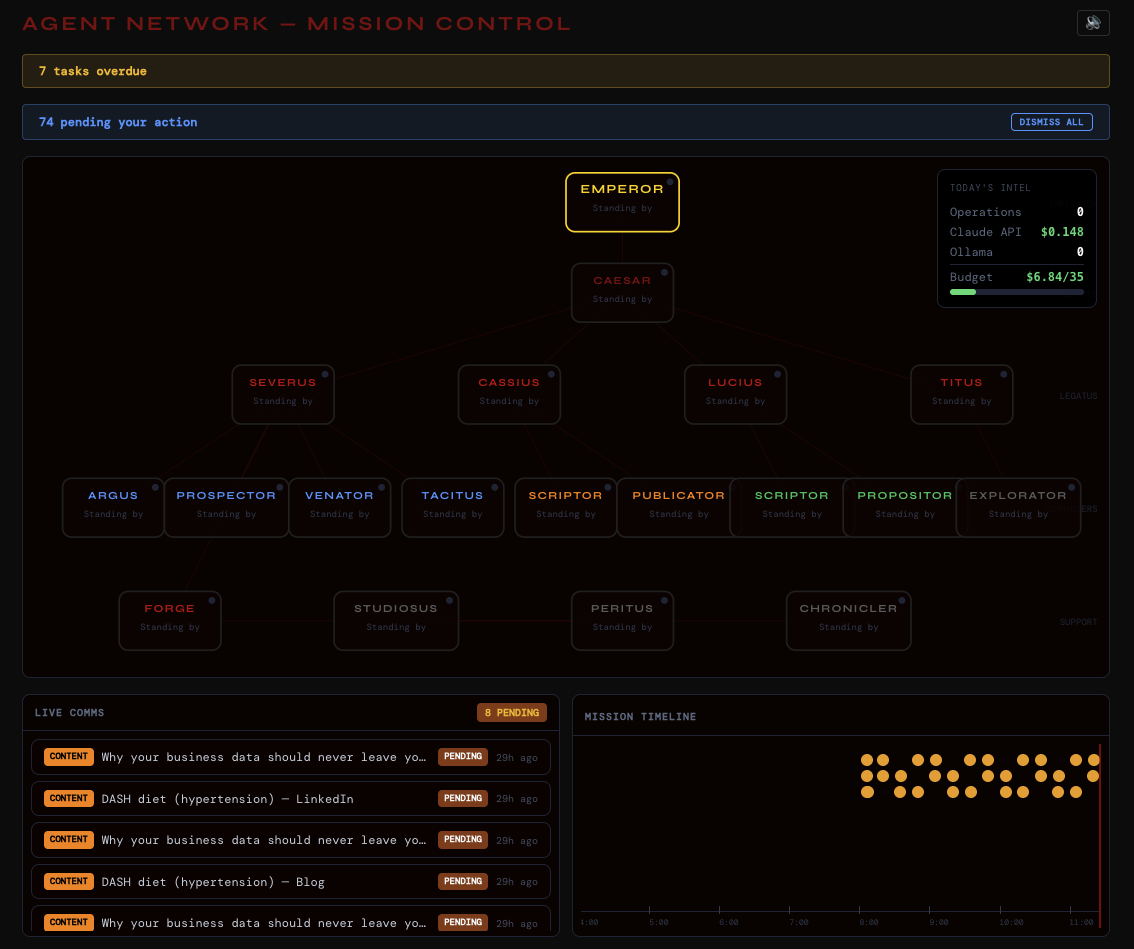This screenshot has width=1134, height=949.
Task: Open the PUBLICATOR agent node
Action: 678,507
